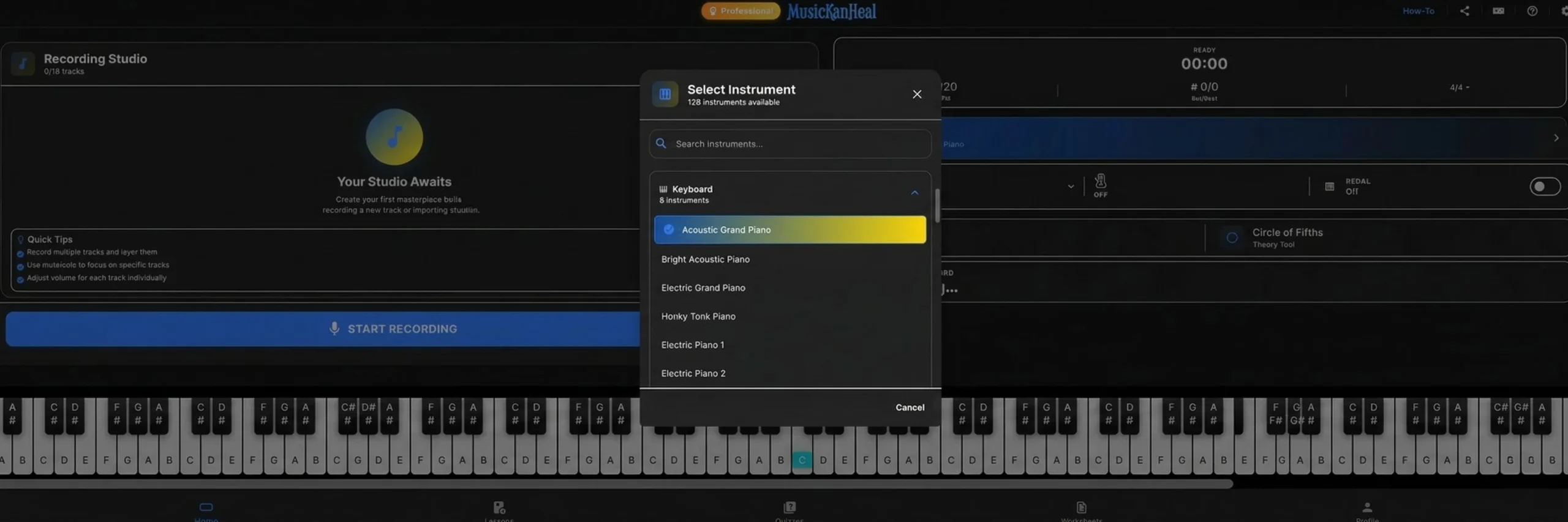Click the 0/18 tracks label
Screen dimensions: 1568x522
[x=64, y=72]
